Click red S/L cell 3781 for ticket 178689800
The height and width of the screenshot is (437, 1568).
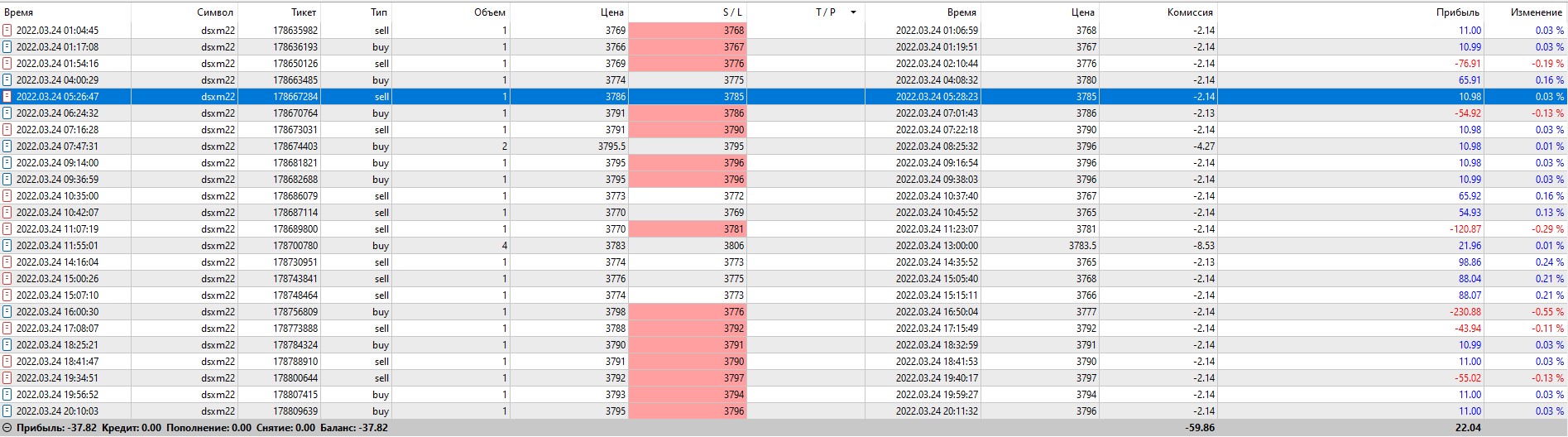[x=688, y=229]
